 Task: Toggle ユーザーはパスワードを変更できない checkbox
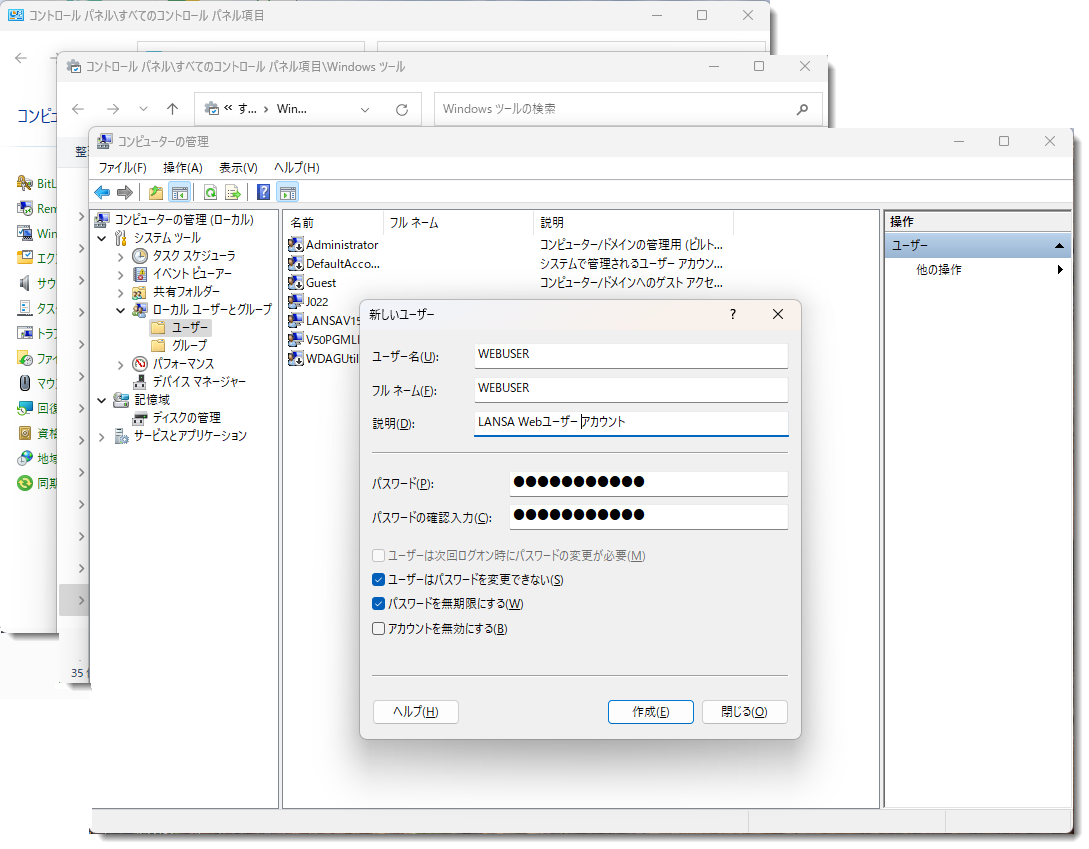click(x=379, y=579)
